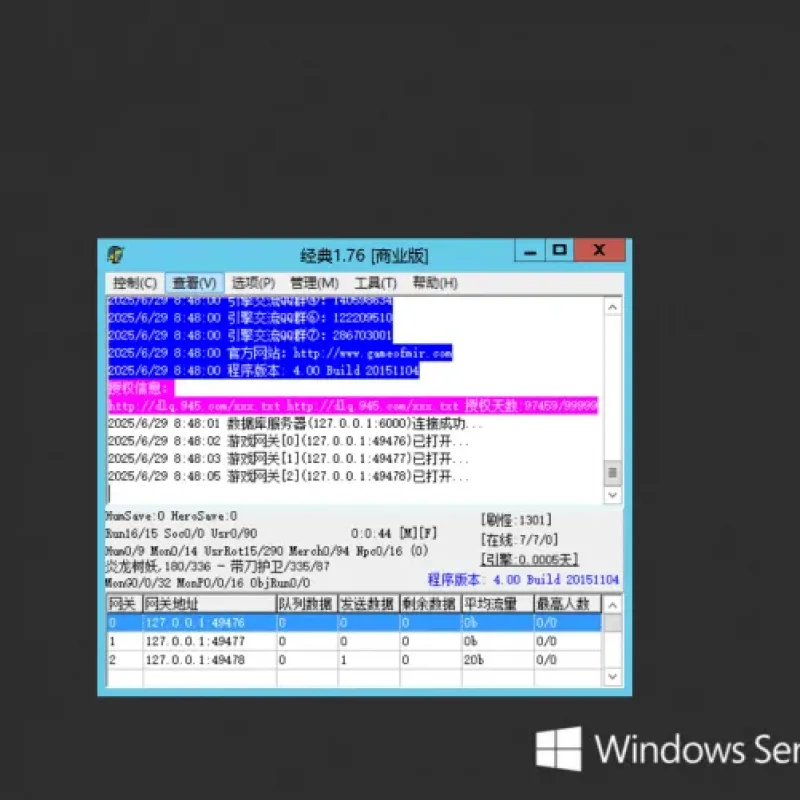Select highlighted gateway row 127.0.0.1:49476

tap(354, 623)
